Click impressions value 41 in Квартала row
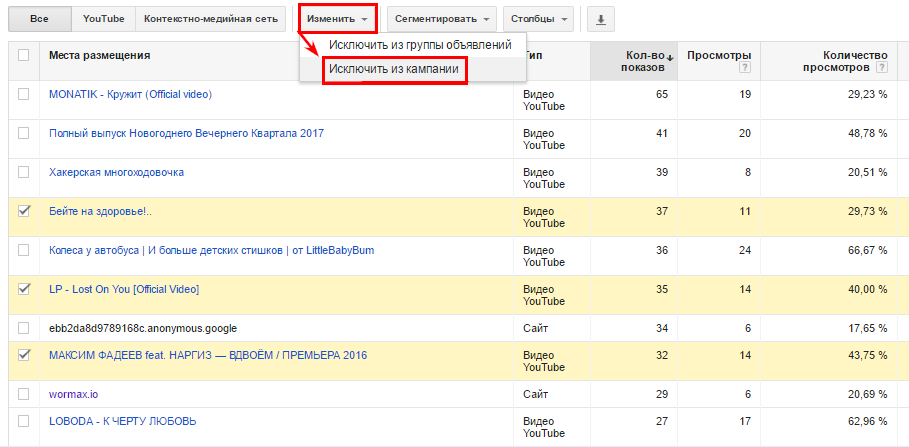The image size is (909, 447). coord(662,133)
